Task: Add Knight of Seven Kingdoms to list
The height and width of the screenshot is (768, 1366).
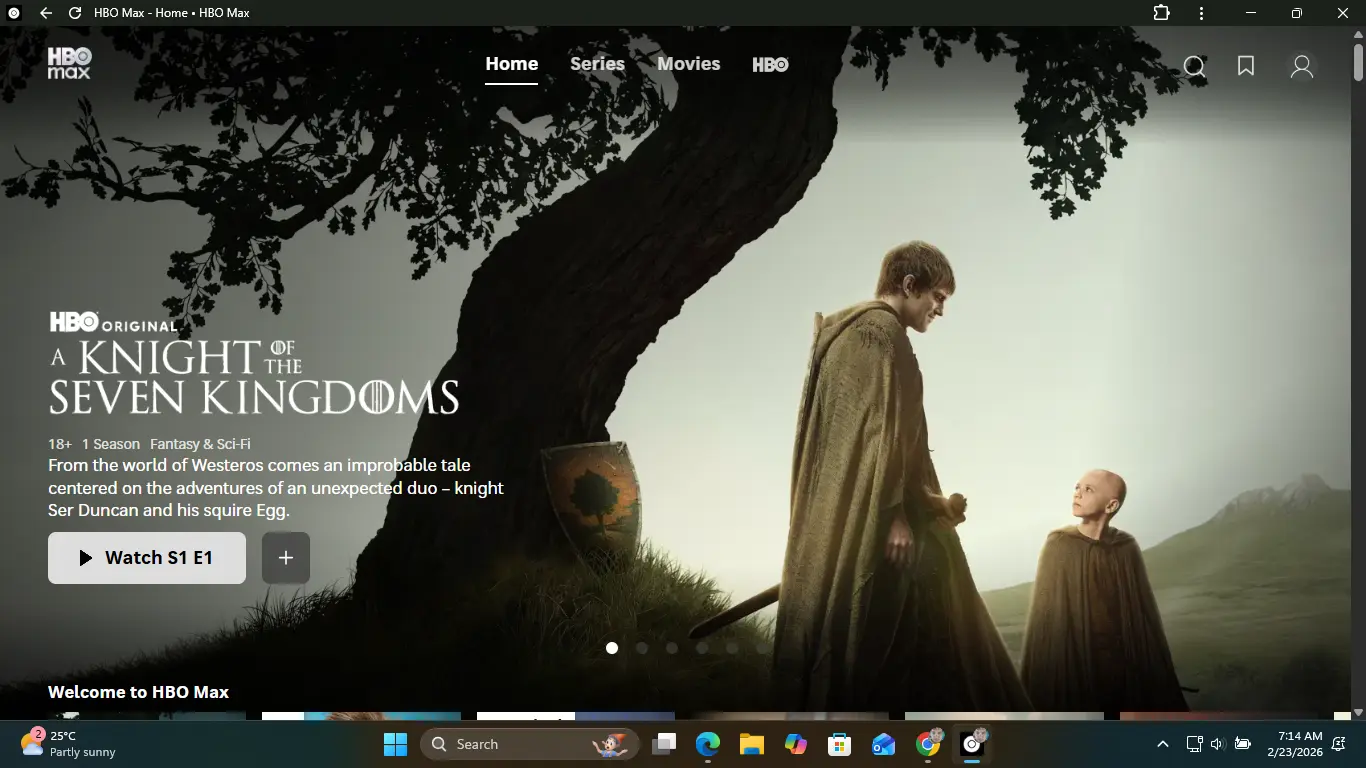Action: (x=286, y=558)
